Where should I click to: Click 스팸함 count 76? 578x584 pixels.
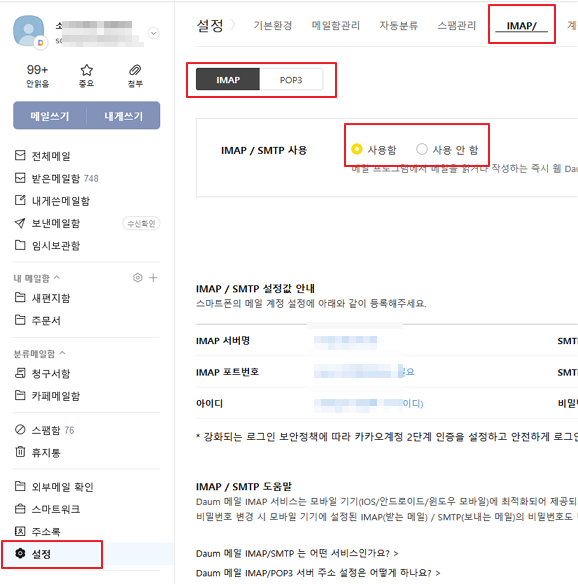pos(69,431)
